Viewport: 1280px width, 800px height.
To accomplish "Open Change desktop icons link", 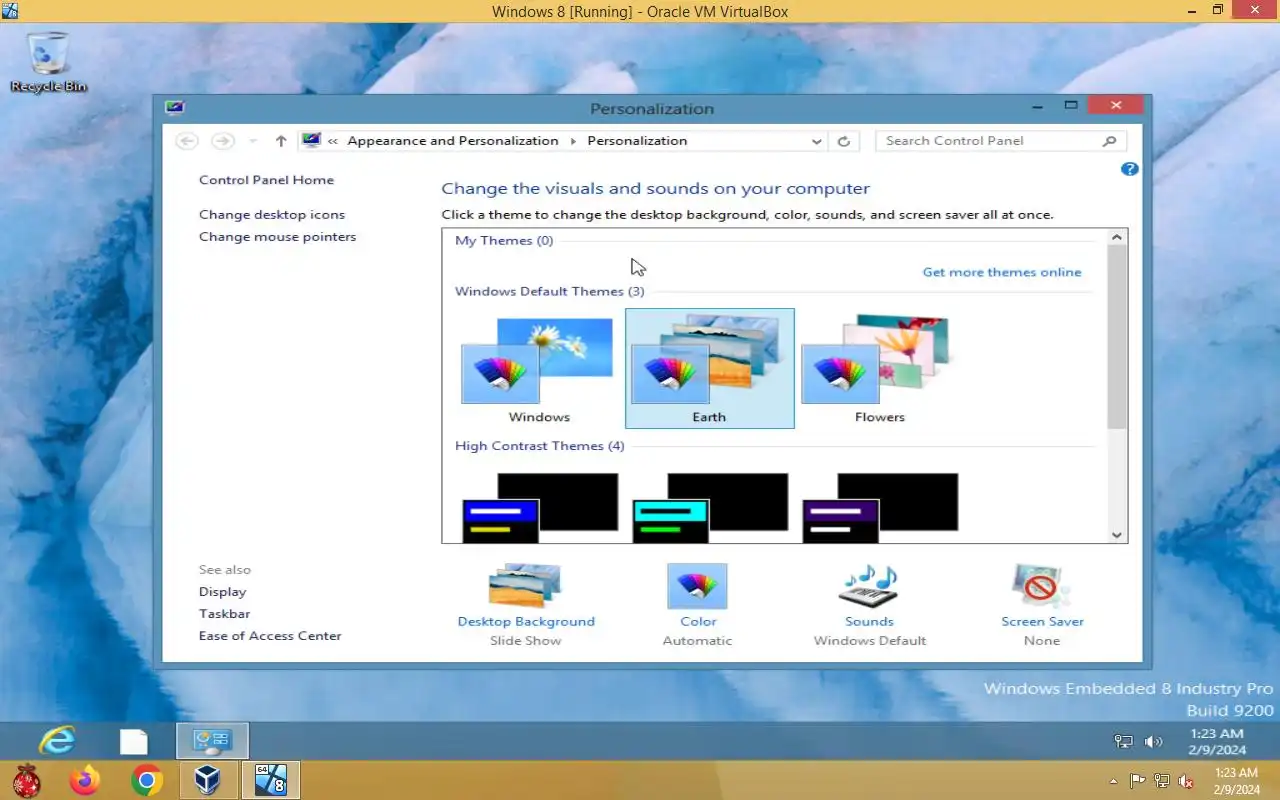I will tap(272, 214).
